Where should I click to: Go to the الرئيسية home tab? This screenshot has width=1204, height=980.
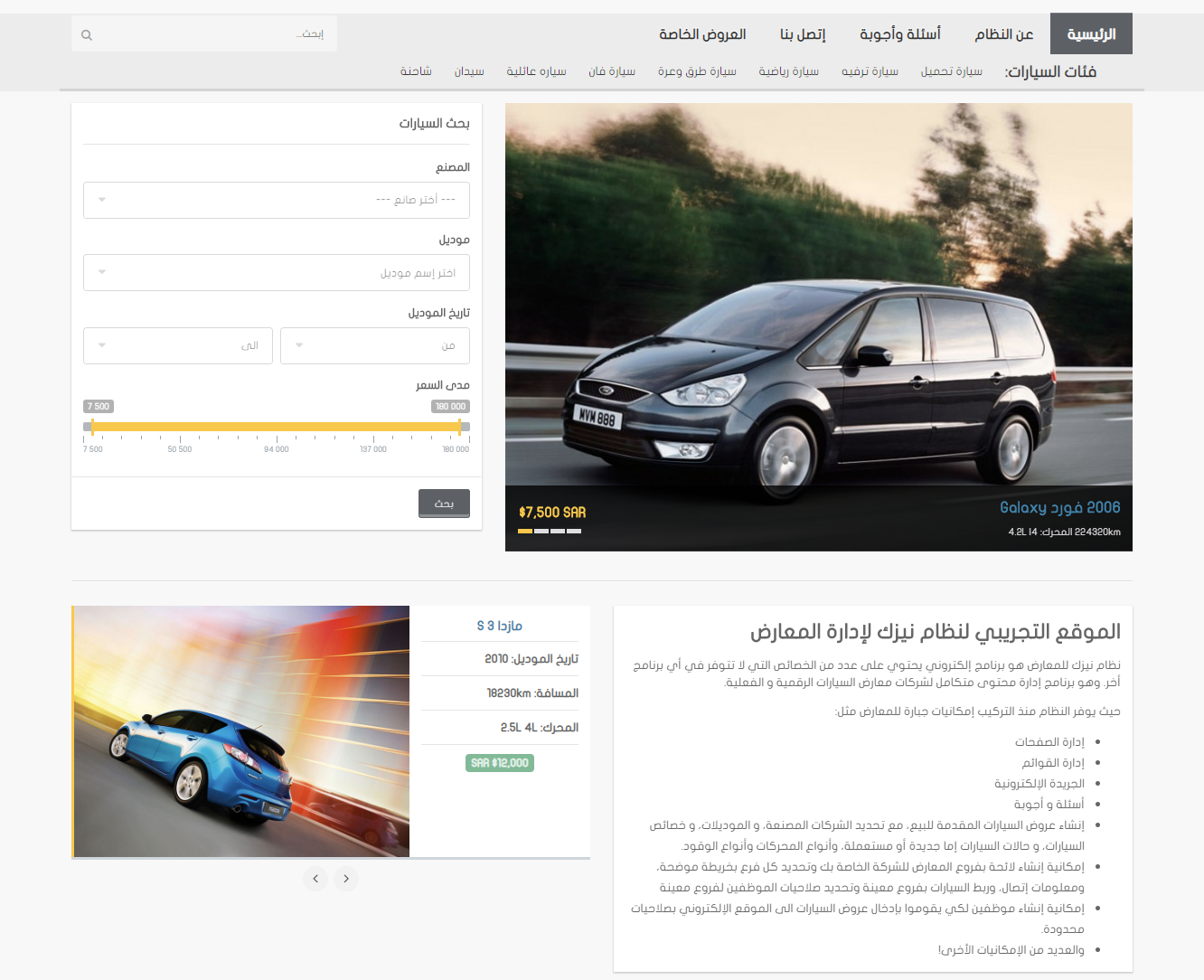click(x=1091, y=34)
